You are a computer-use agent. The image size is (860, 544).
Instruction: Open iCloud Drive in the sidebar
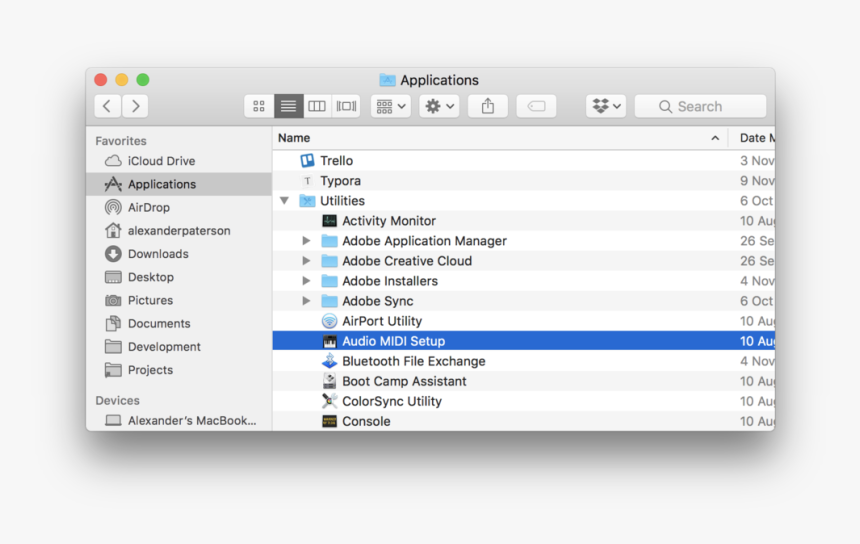coord(161,161)
